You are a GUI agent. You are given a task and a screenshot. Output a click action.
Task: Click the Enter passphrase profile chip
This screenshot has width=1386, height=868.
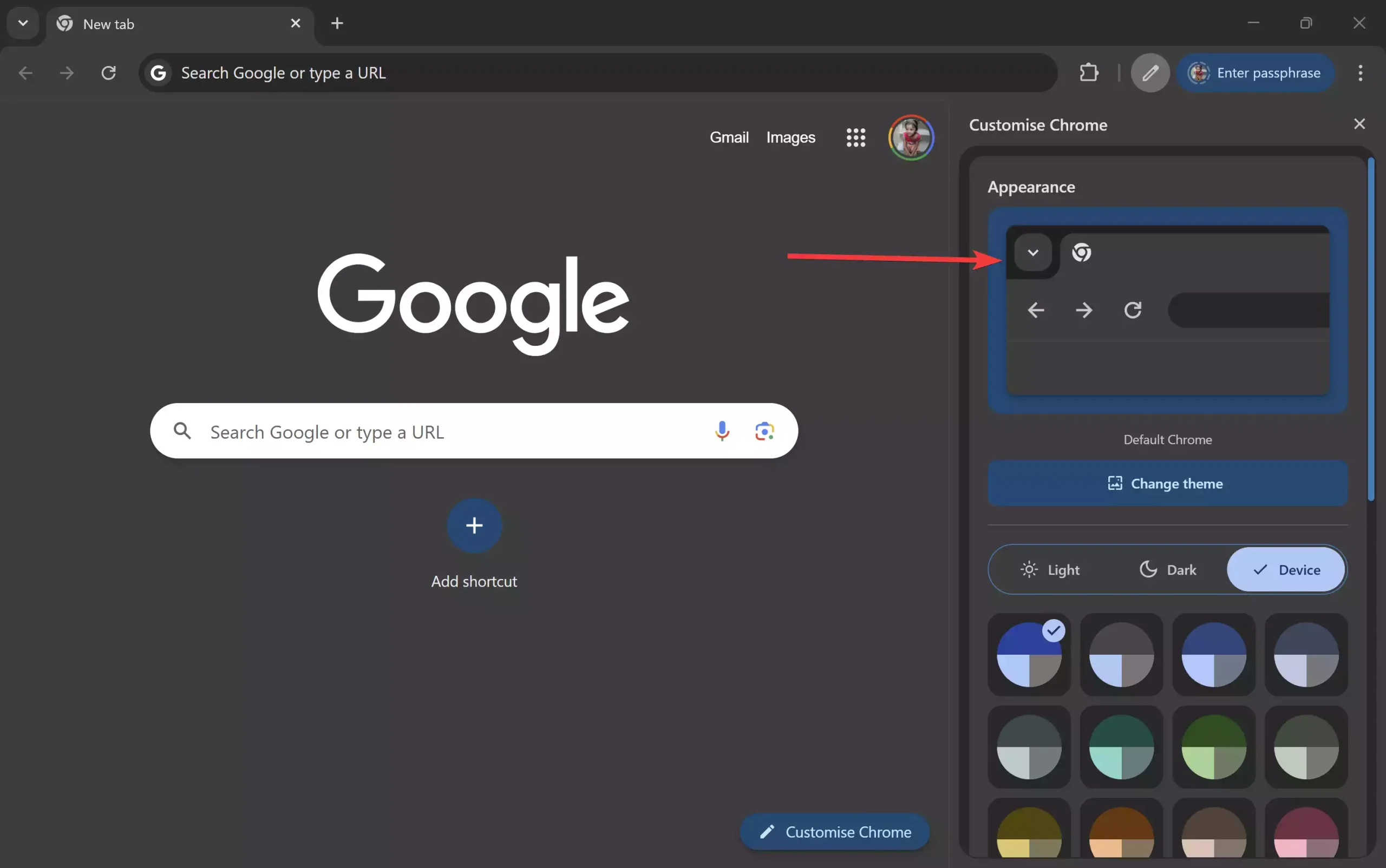coord(1255,73)
